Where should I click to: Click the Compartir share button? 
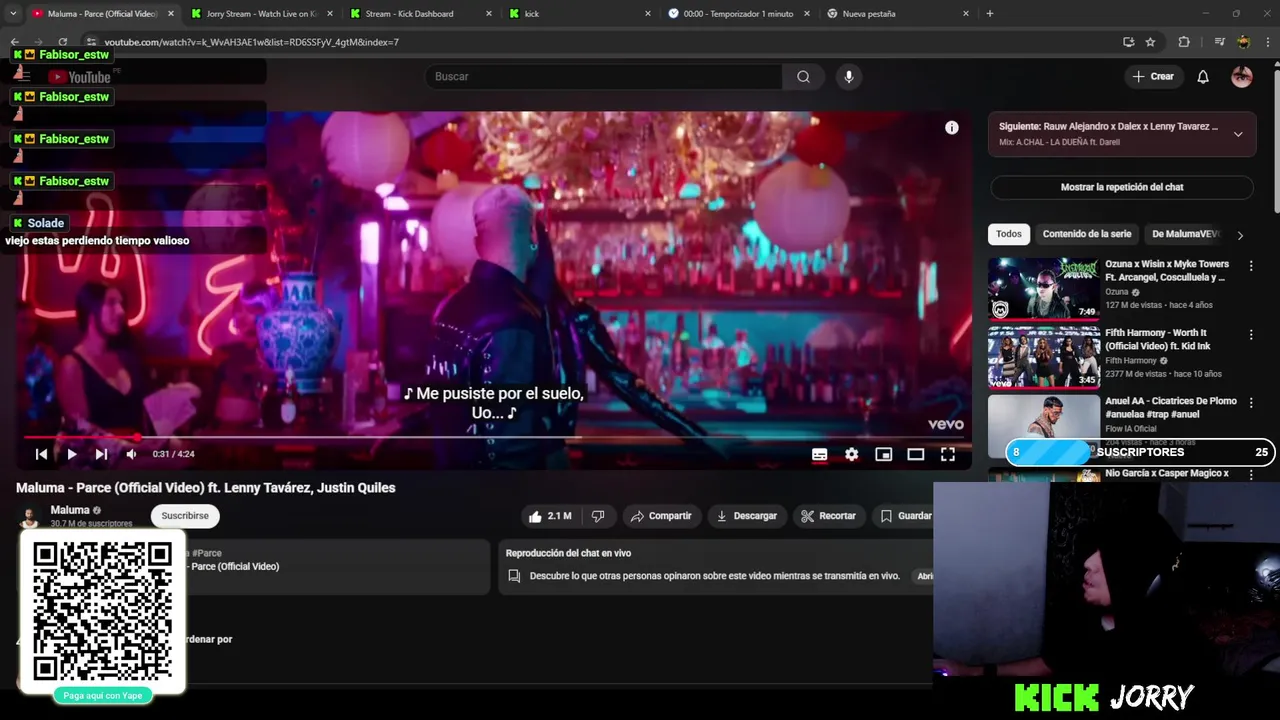[x=661, y=516]
